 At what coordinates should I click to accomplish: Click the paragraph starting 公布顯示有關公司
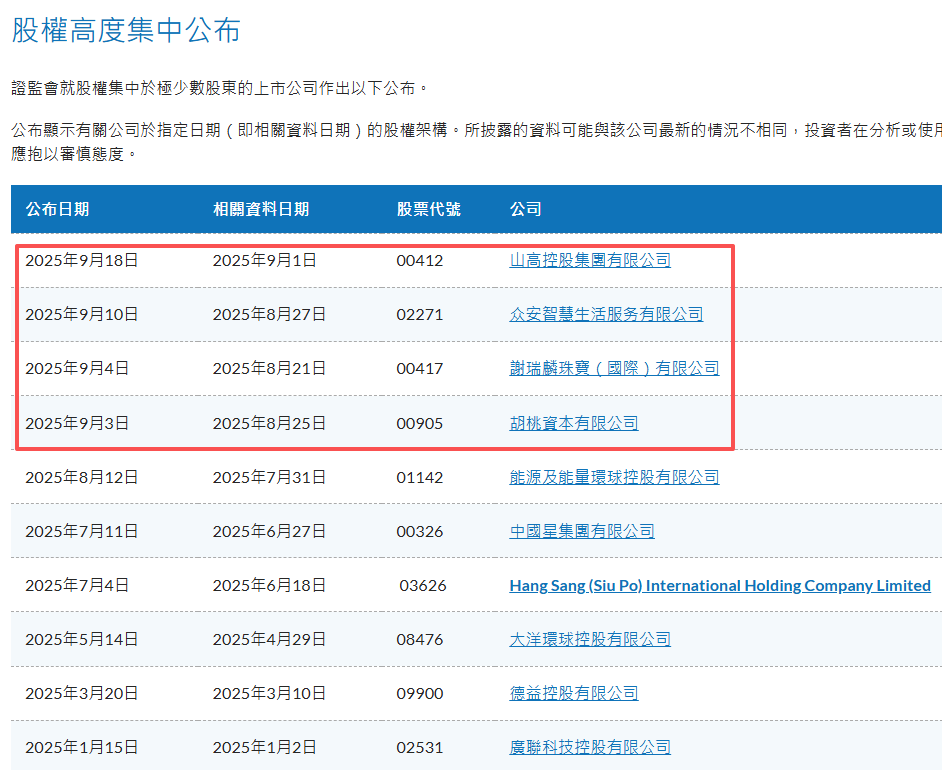pos(476,142)
